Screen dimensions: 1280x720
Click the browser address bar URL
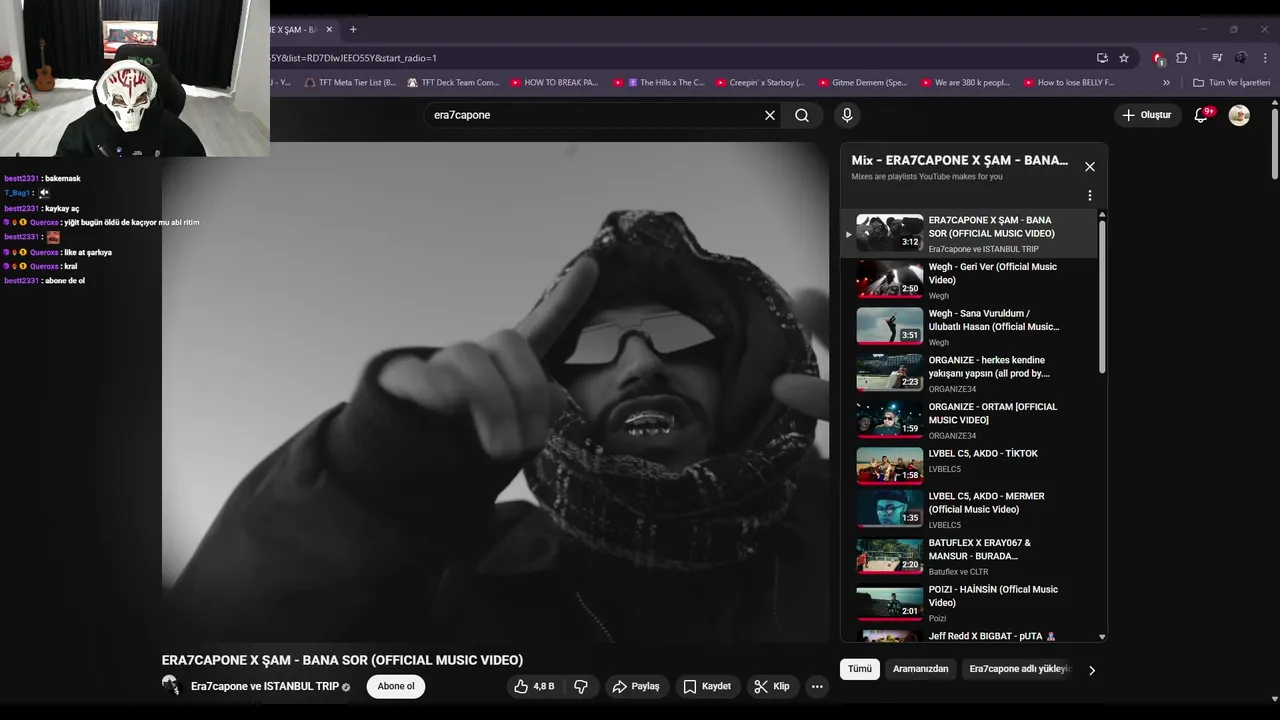[352, 58]
